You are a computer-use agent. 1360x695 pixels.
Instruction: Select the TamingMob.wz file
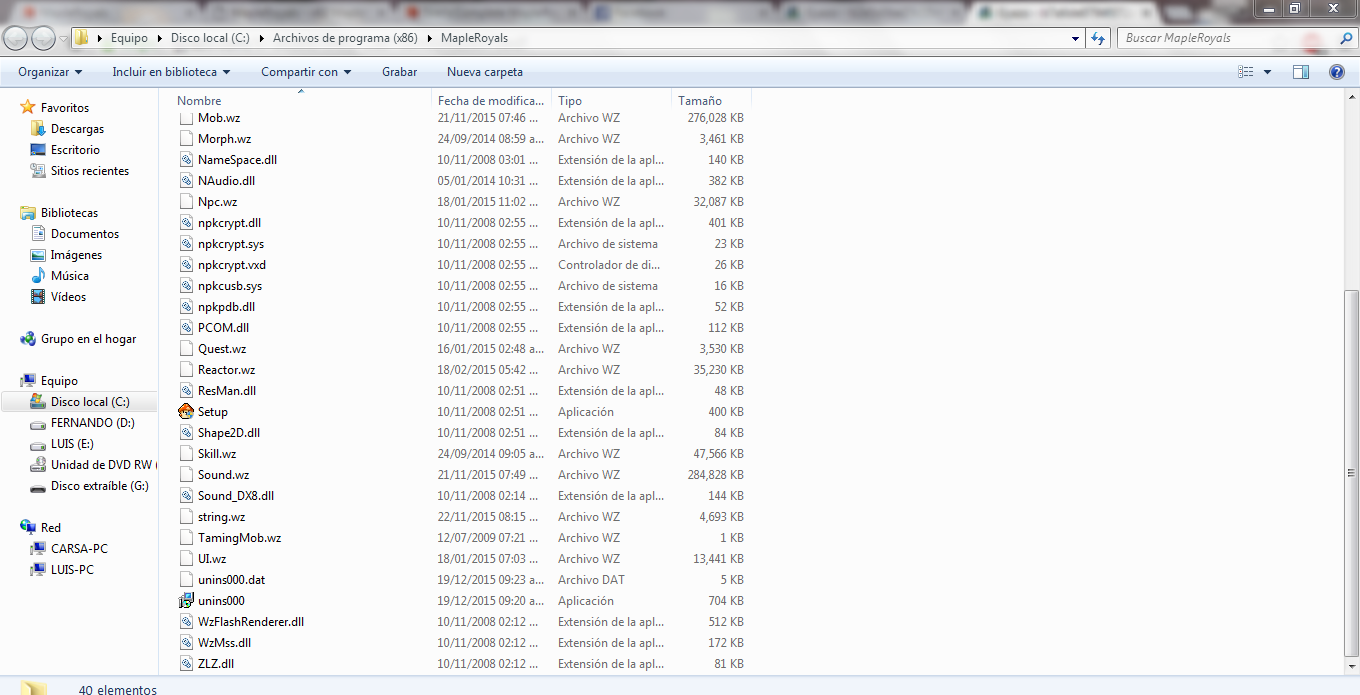pos(239,538)
